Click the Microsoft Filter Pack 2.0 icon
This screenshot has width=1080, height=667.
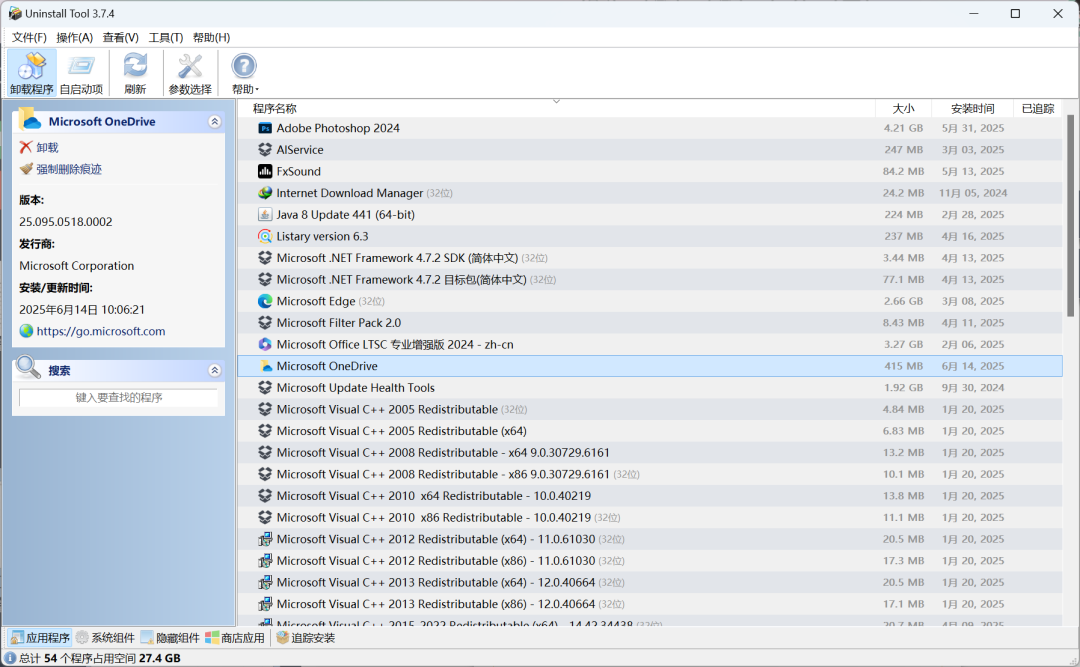(265, 322)
